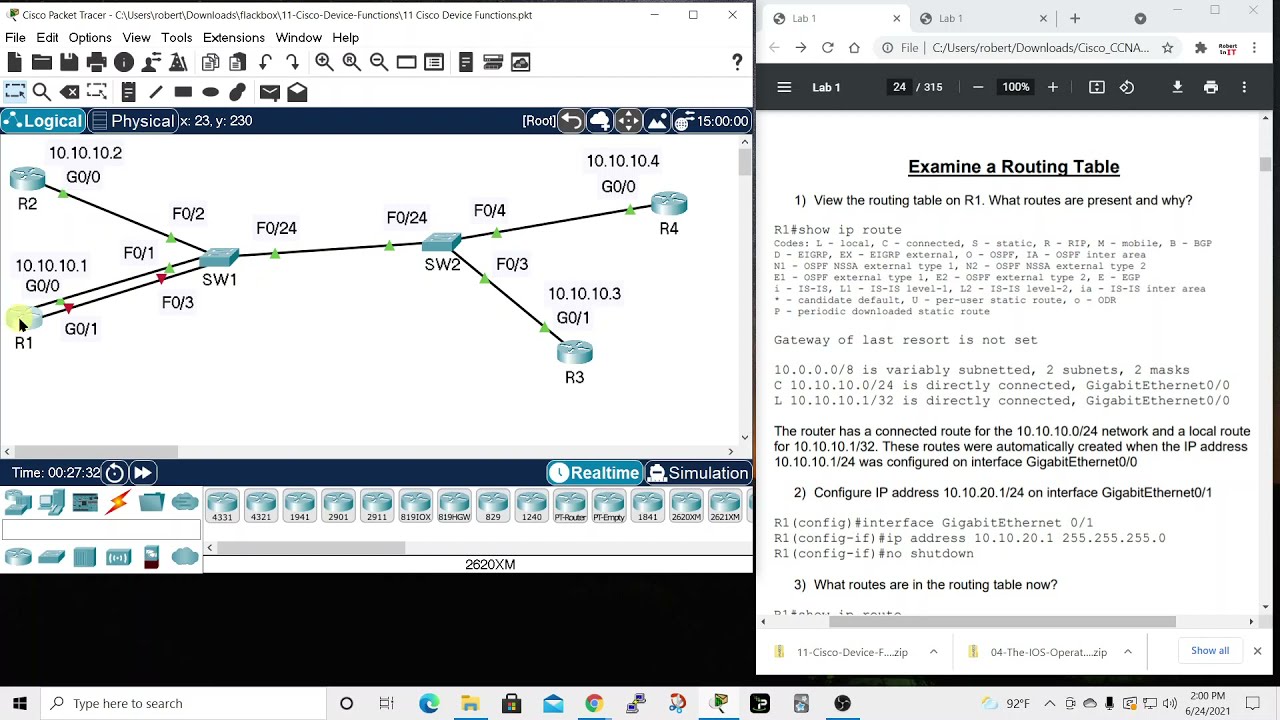Bookmark this page with the star

click(x=1167, y=47)
